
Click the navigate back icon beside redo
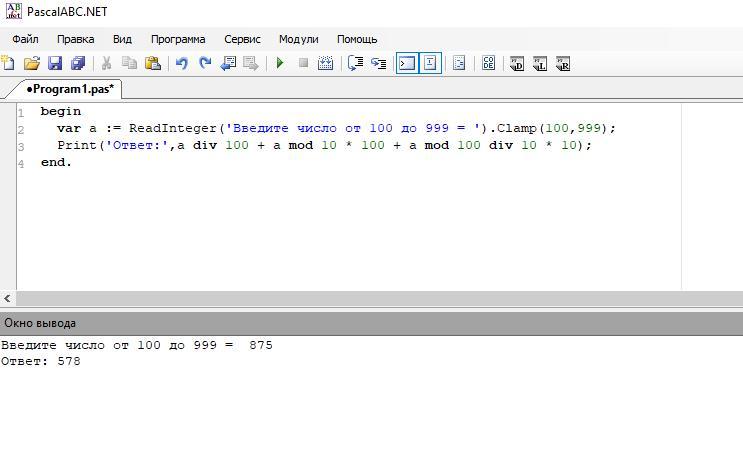click(x=228, y=63)
